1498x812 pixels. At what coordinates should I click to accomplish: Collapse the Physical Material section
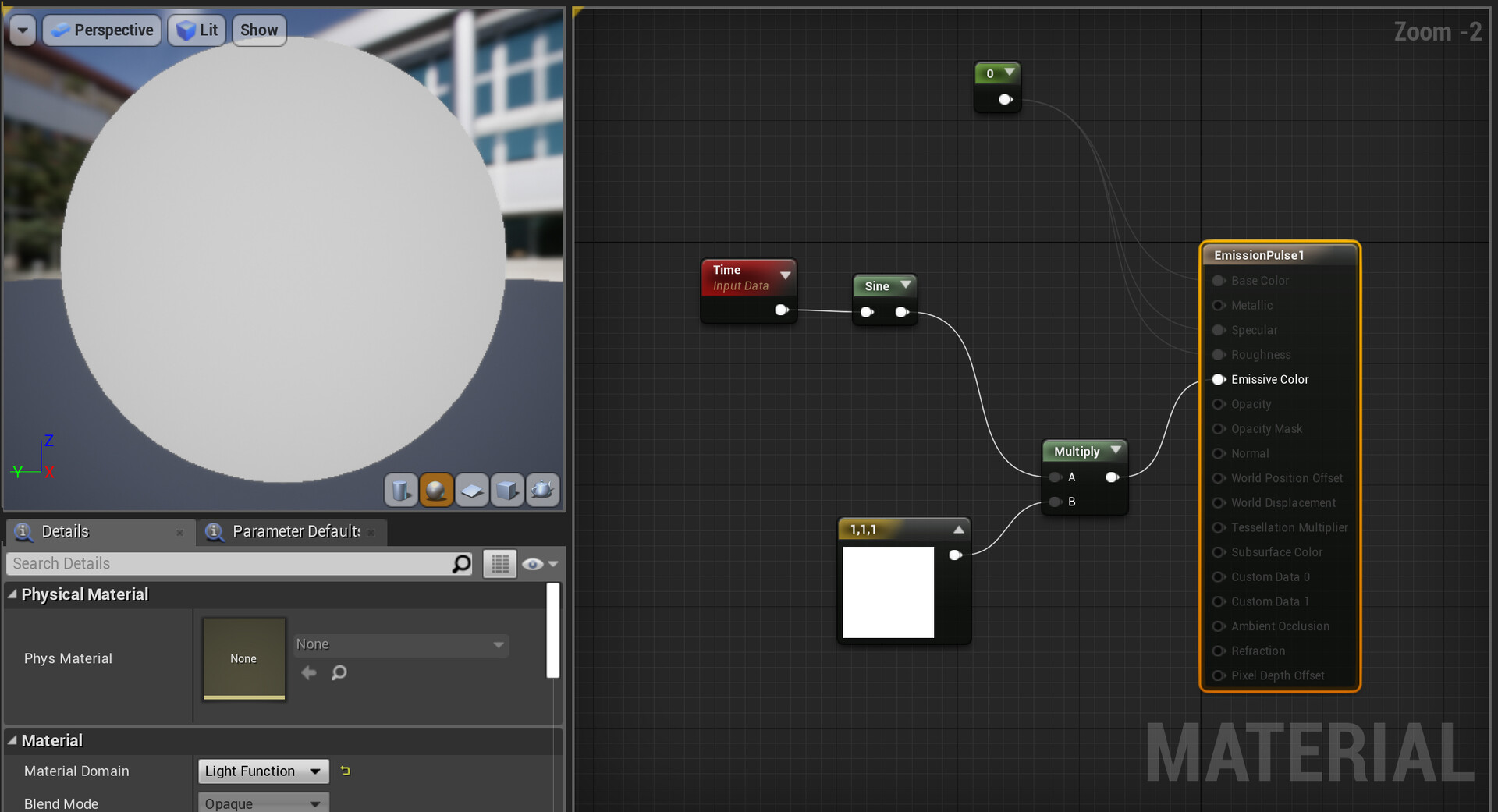[x=12, y=594]
